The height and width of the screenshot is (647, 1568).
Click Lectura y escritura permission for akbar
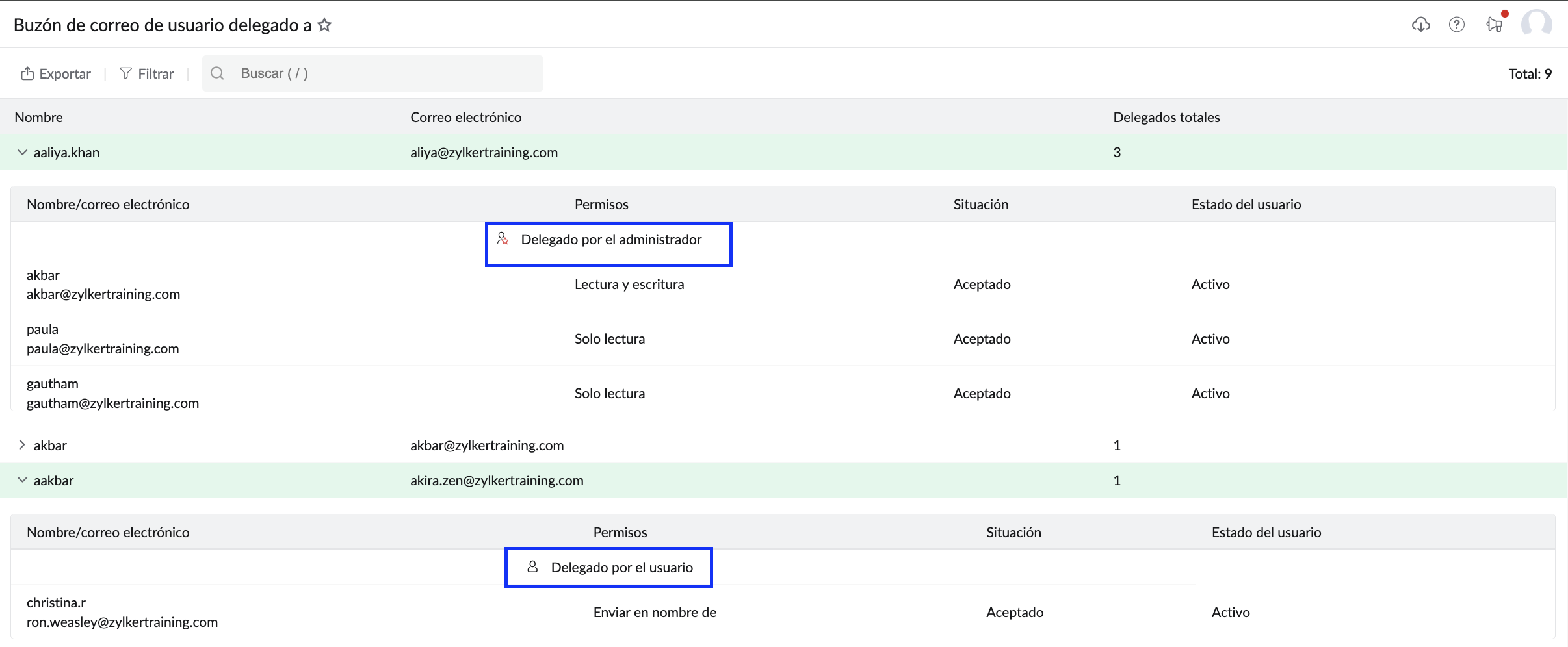tap(629, 285)
